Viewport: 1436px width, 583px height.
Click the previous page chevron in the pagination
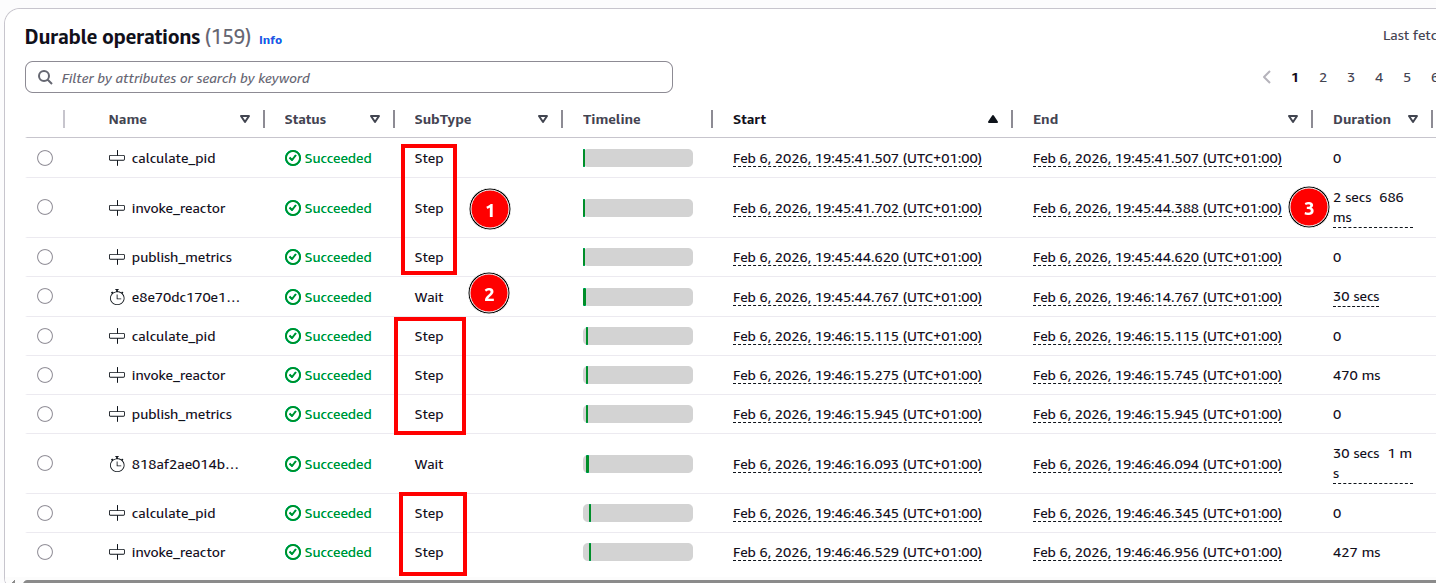(x=1267, y=77)
